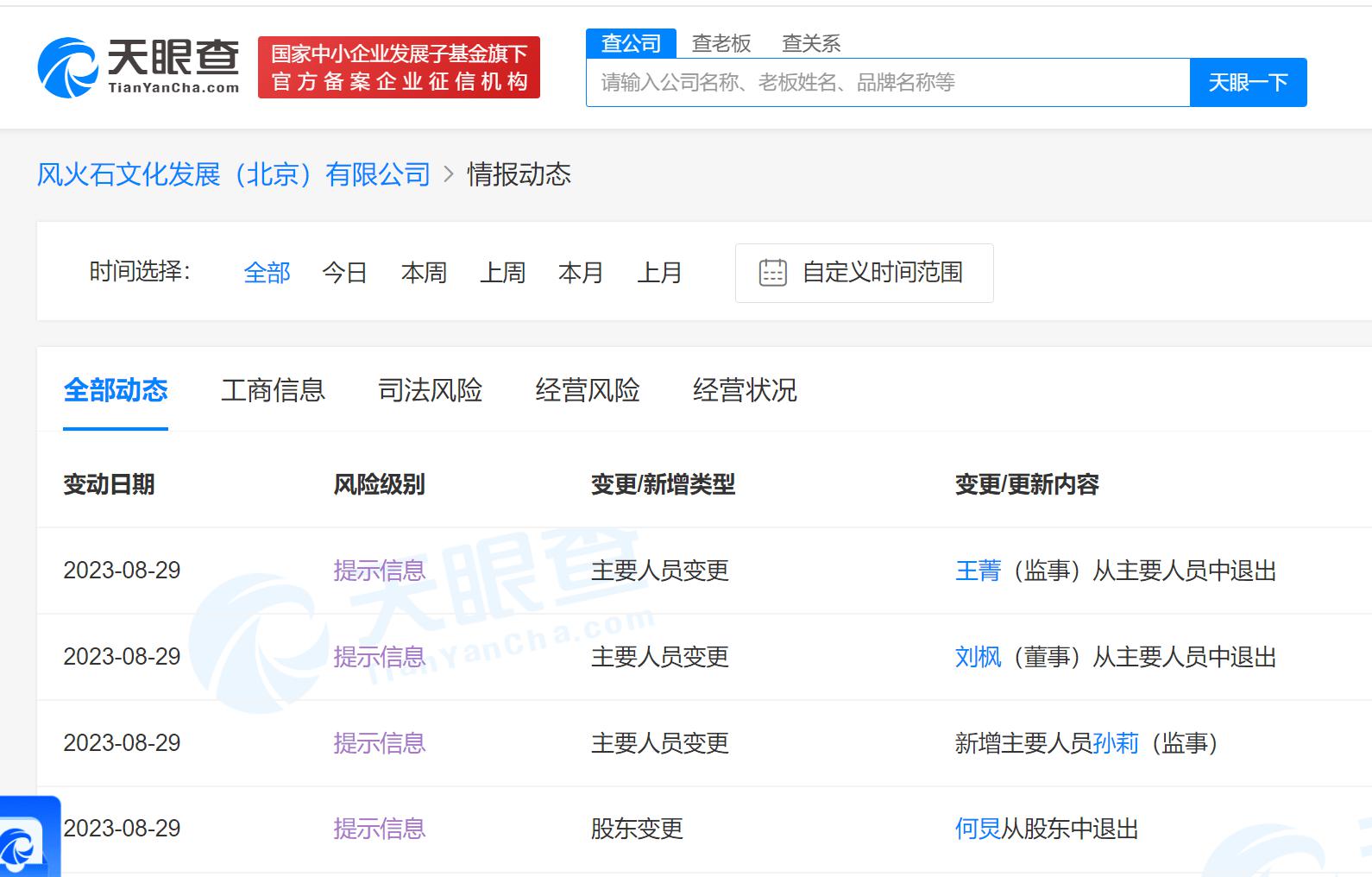The width and height of the screenshot is (1372, 877).
Task: Click the date in the 刘枫 row
Action: (122, 657)
